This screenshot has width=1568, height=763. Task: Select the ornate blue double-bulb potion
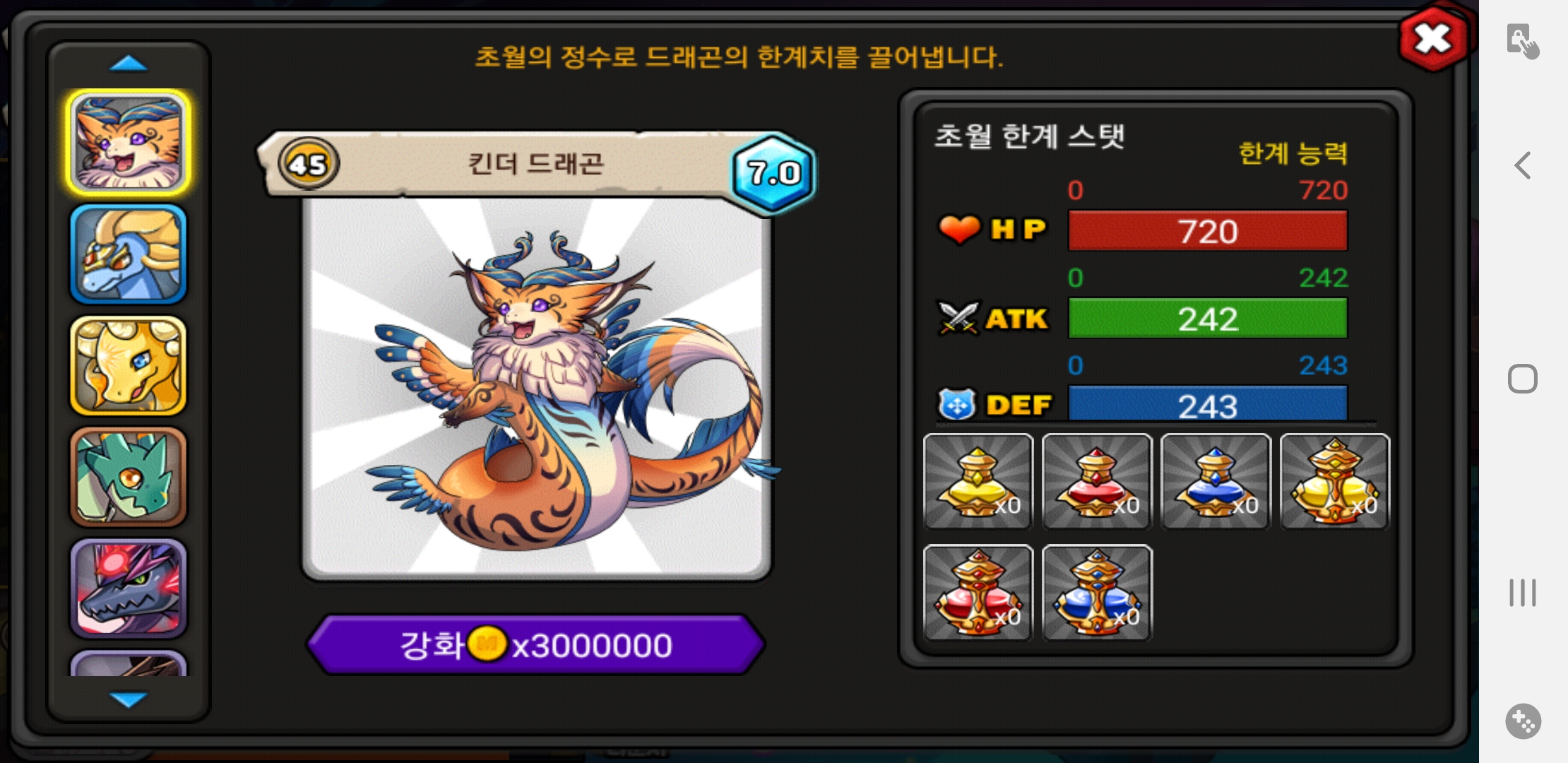(x=1097, y=593)
